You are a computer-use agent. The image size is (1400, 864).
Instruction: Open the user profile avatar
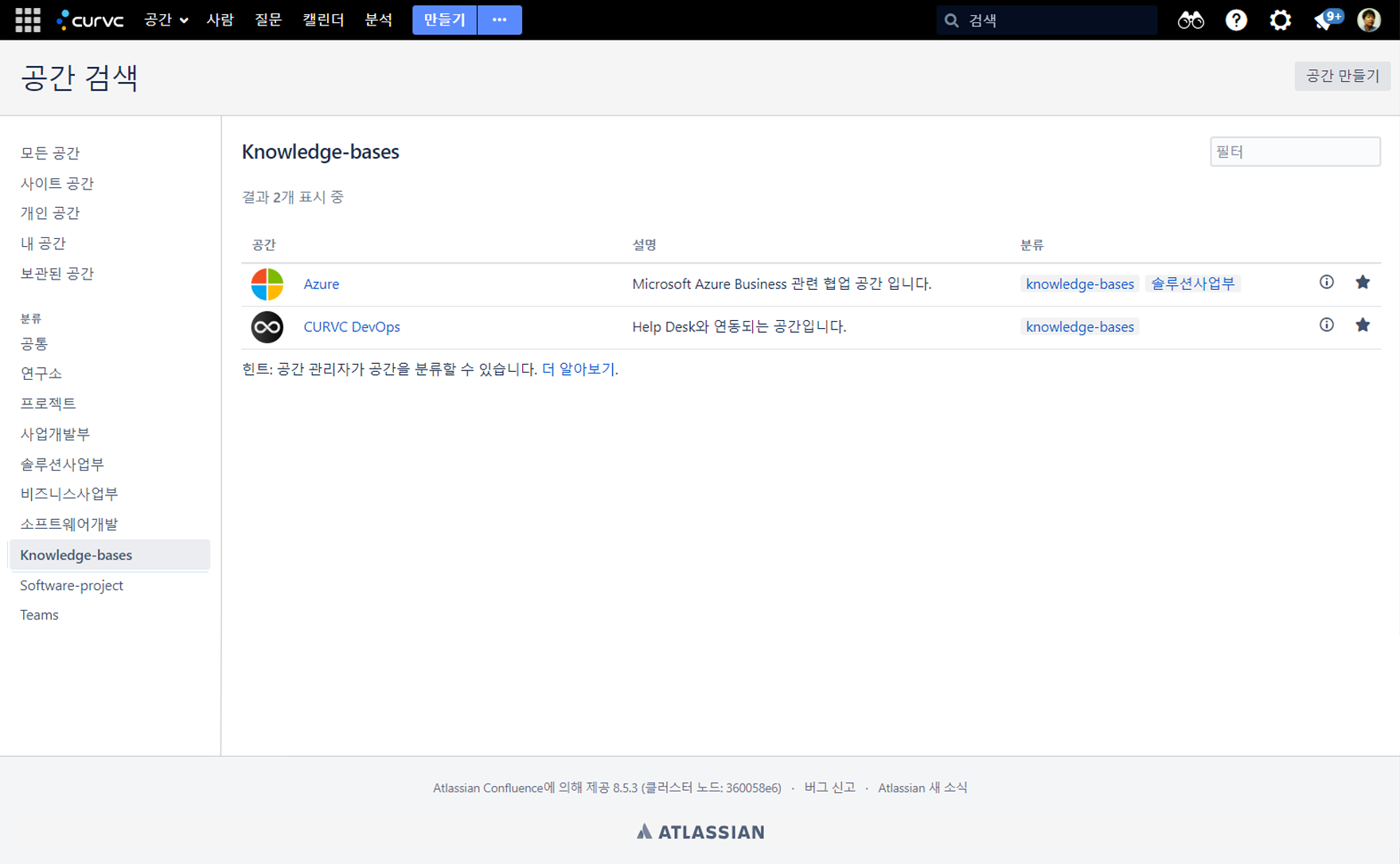point(1368,20)
